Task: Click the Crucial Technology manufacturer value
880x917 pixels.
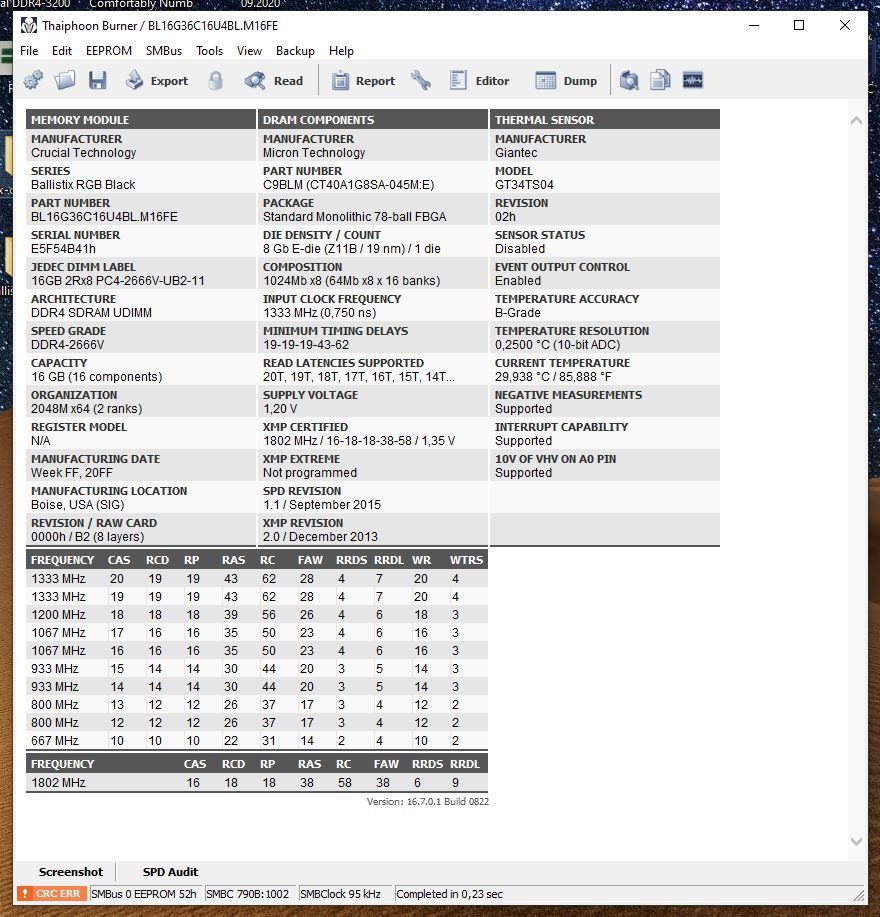Action: click(84, 153)
